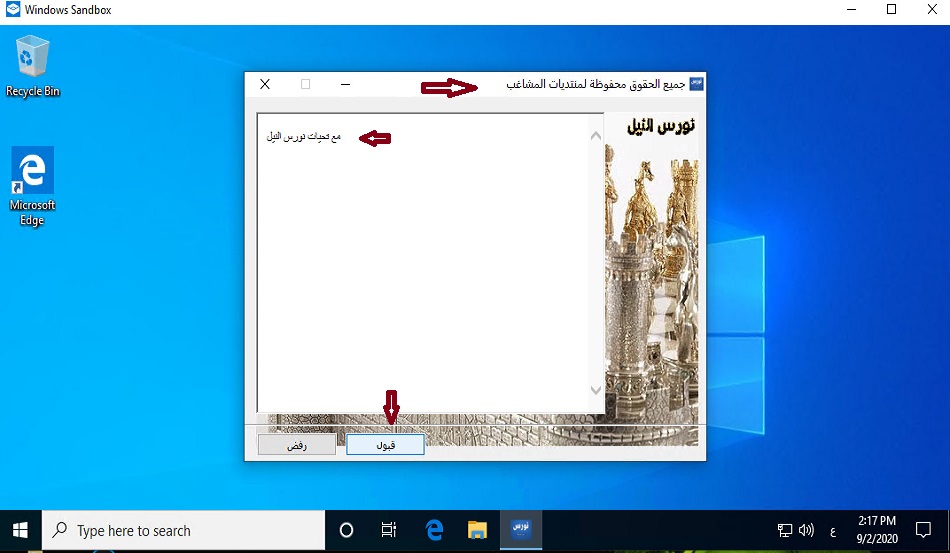Click the Cortana circle icon in taskbar

(347, 530)
